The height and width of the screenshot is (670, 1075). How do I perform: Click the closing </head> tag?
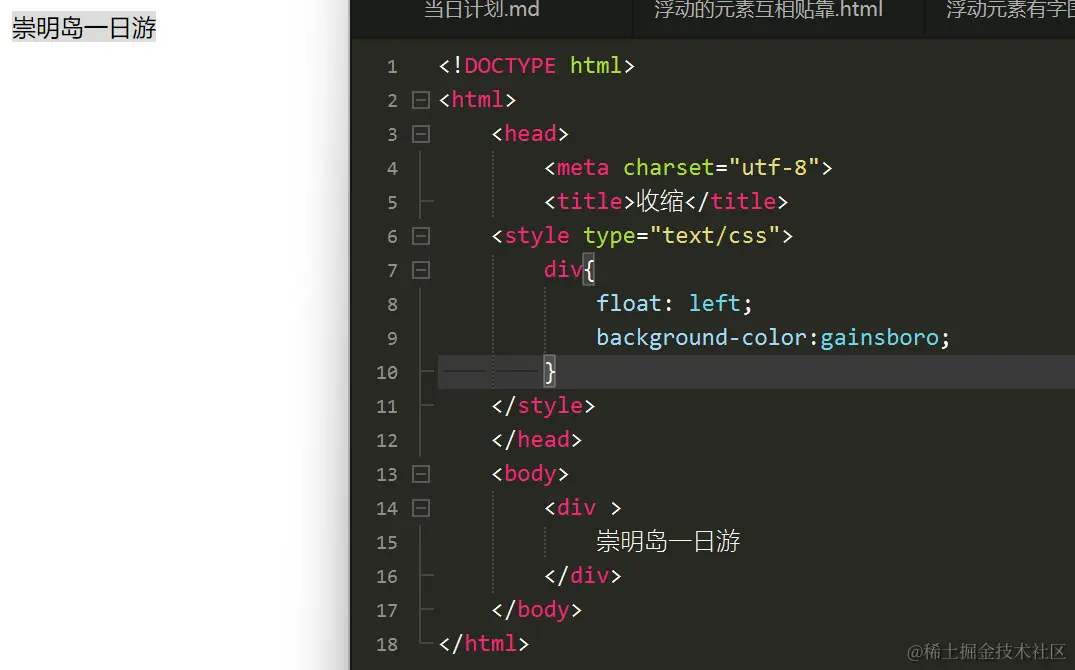(x=537, y=440)
